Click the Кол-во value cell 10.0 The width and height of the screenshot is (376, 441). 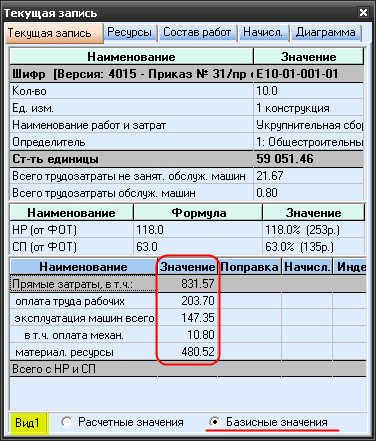click(308, 91)
